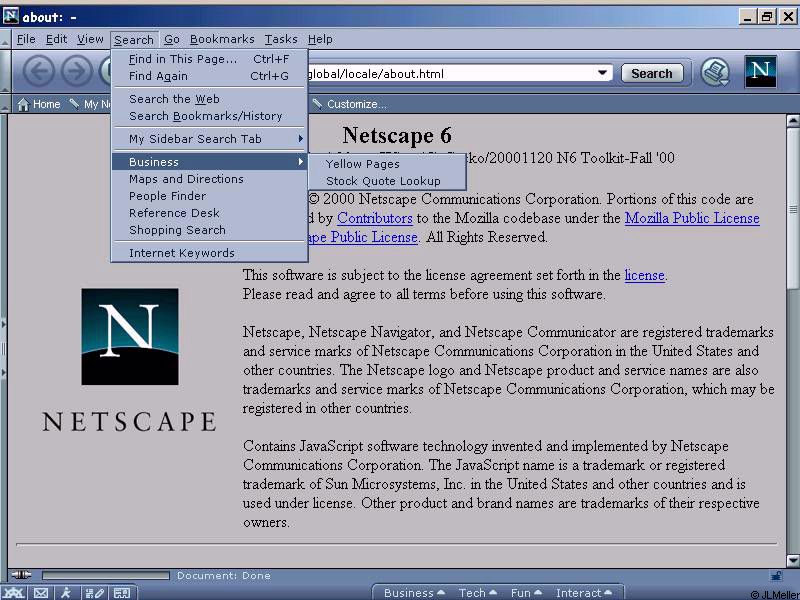Screen dimensions: 800x600
Task: Open the Address Book taskbar icon
Action: [122, 593]
